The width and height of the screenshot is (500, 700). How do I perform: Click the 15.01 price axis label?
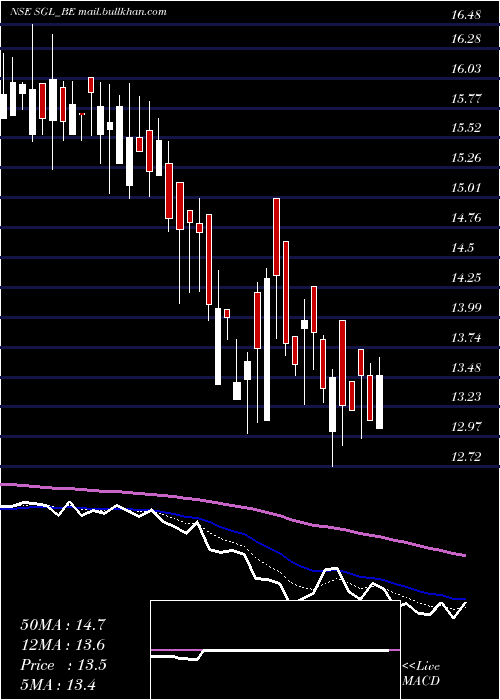point(466,188)
